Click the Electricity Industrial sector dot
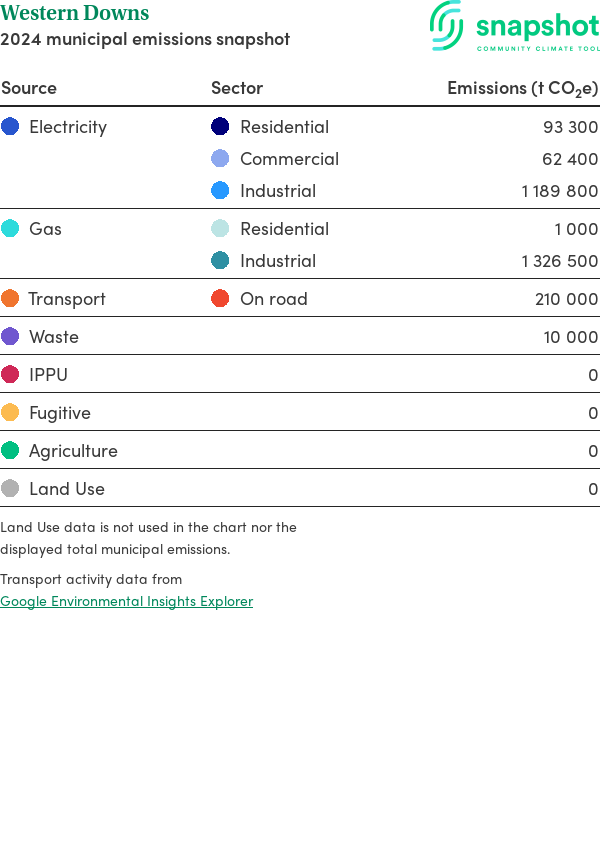The height and width of the screenshot is (850, 600). click(x=220, y=191)
